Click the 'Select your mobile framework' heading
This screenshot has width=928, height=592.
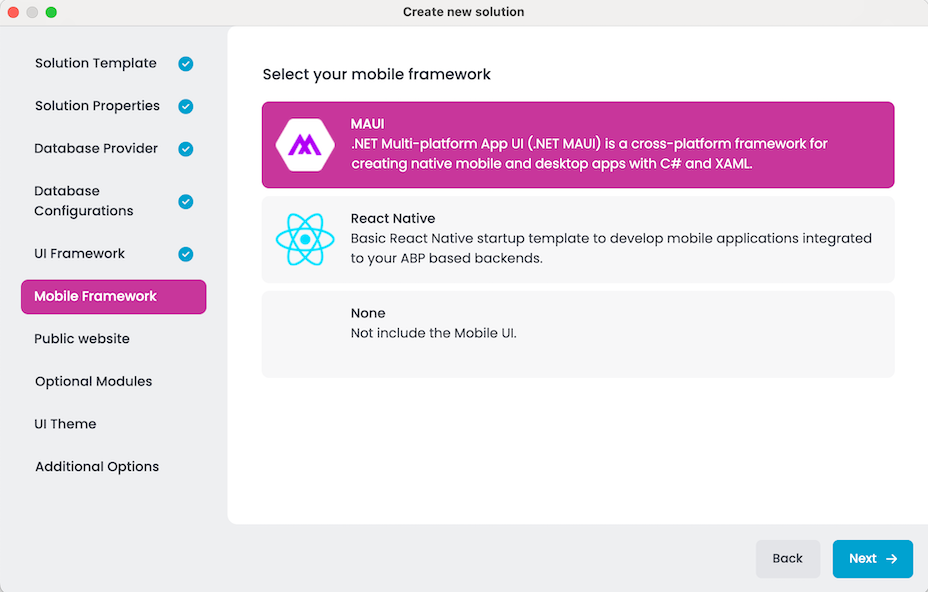[x=376, y=75]
